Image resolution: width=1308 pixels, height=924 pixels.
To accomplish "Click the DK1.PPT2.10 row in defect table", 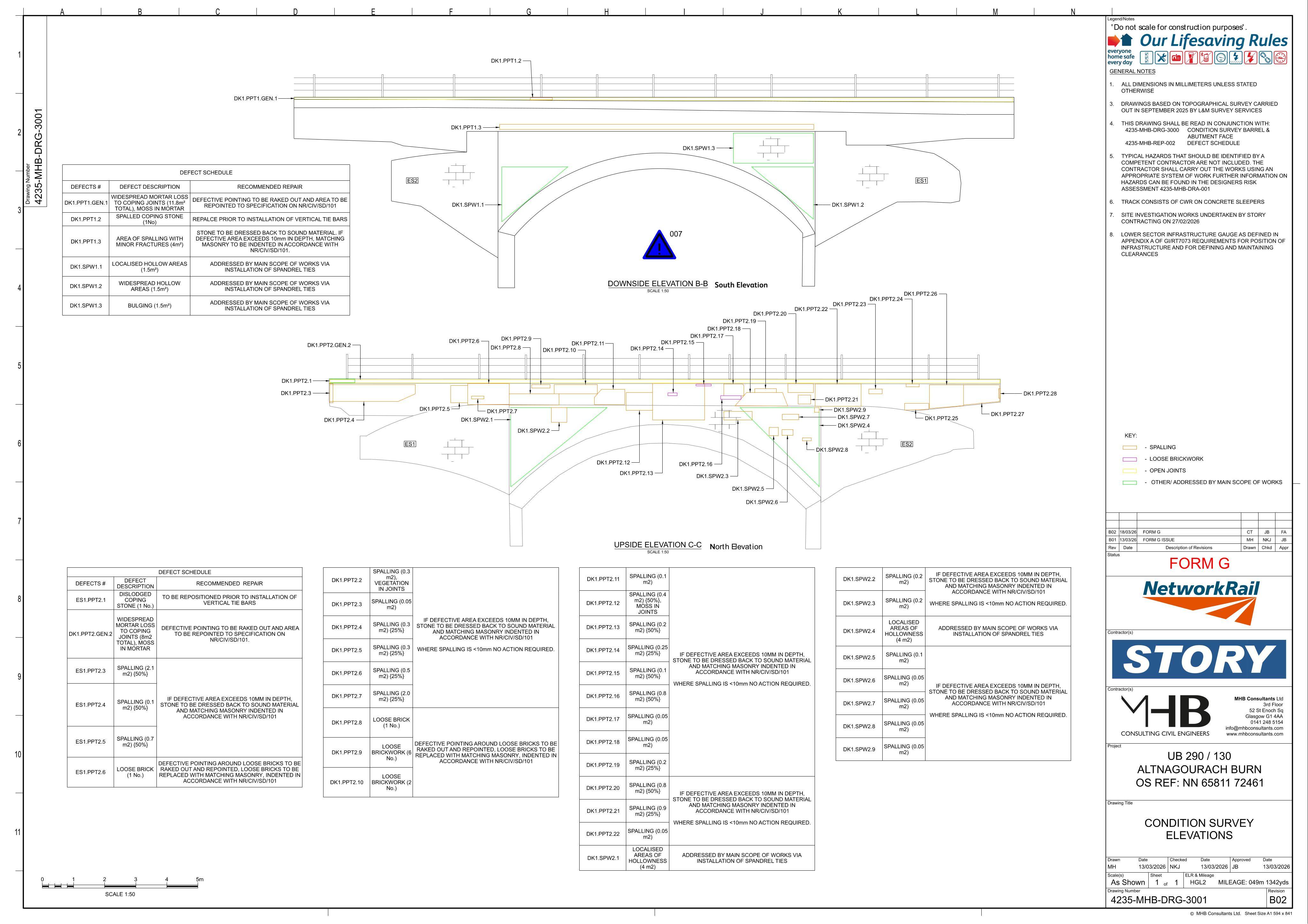I will click(x=440, y=782).
